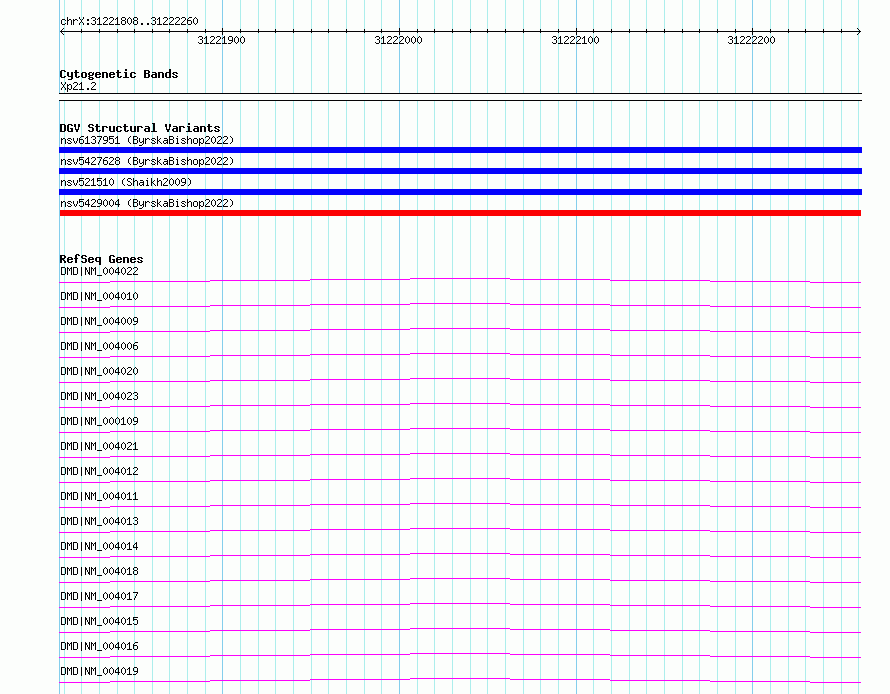Select transcript DMD|NM_004020

pos(99,371)
